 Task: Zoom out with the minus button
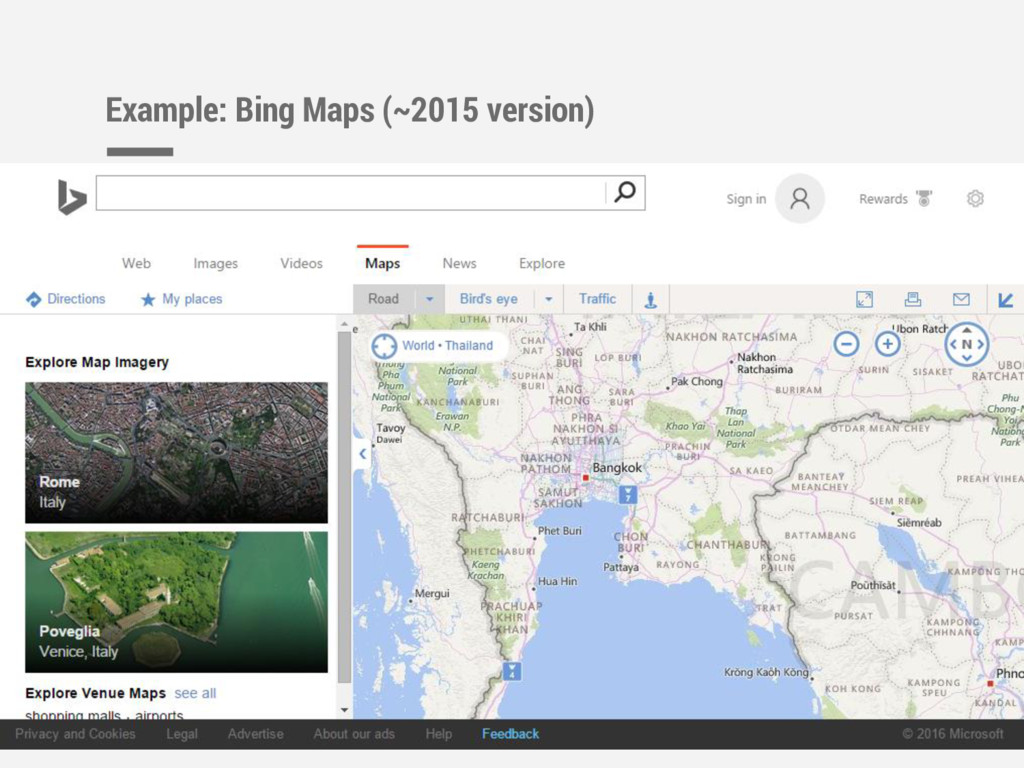click(x=846, y=344)
